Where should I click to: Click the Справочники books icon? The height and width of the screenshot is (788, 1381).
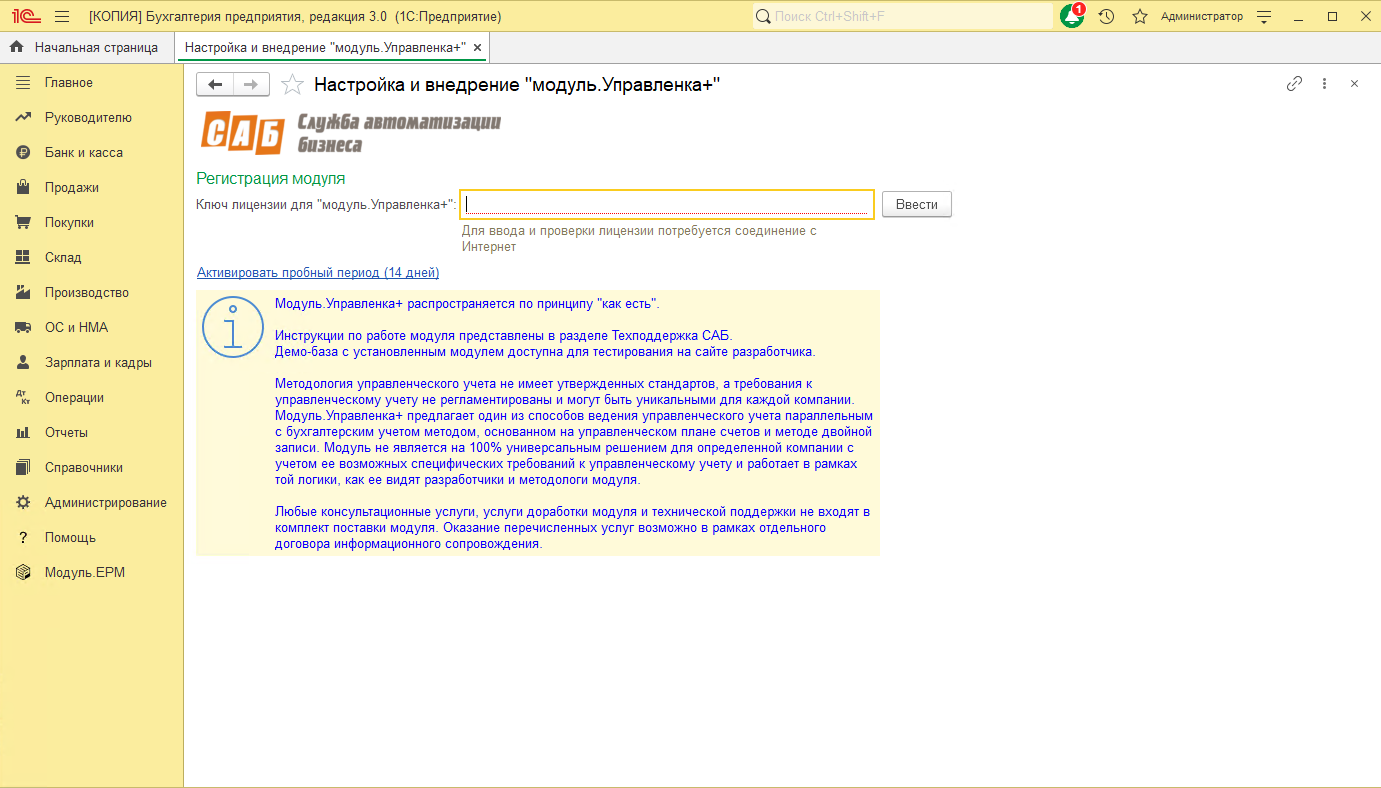click(x=23, y=468)
